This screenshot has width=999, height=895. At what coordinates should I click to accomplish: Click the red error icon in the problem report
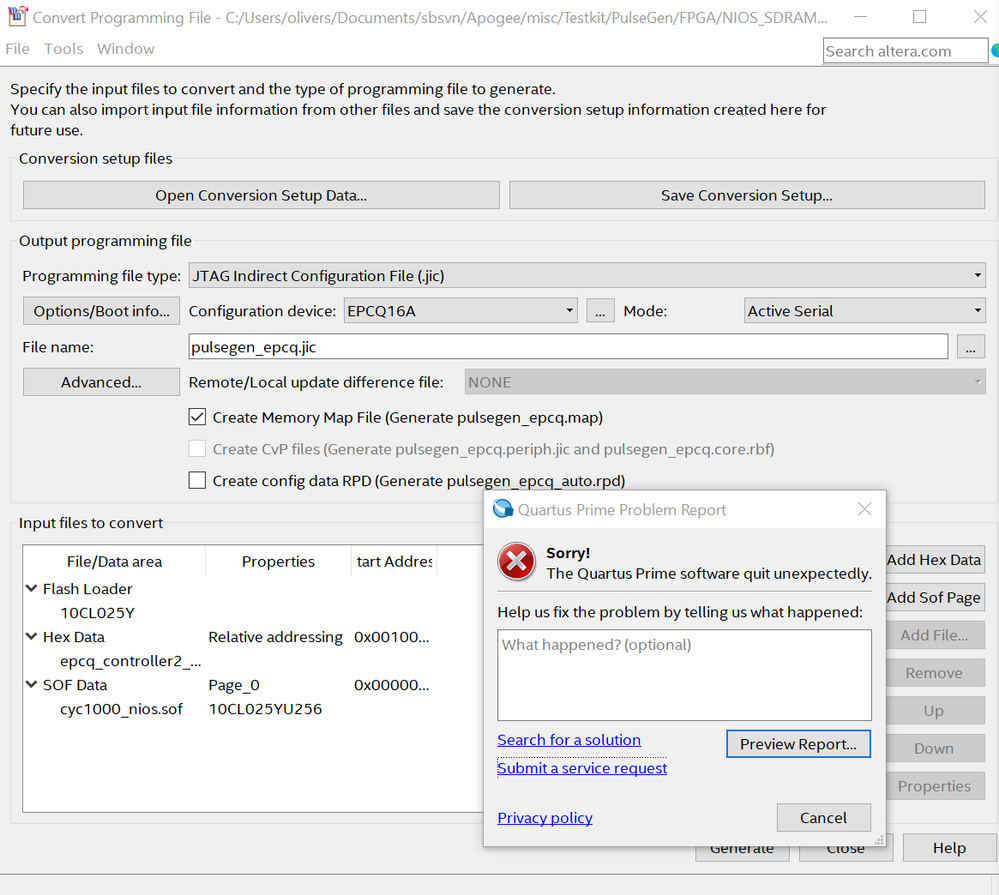(x=516, y=562)
